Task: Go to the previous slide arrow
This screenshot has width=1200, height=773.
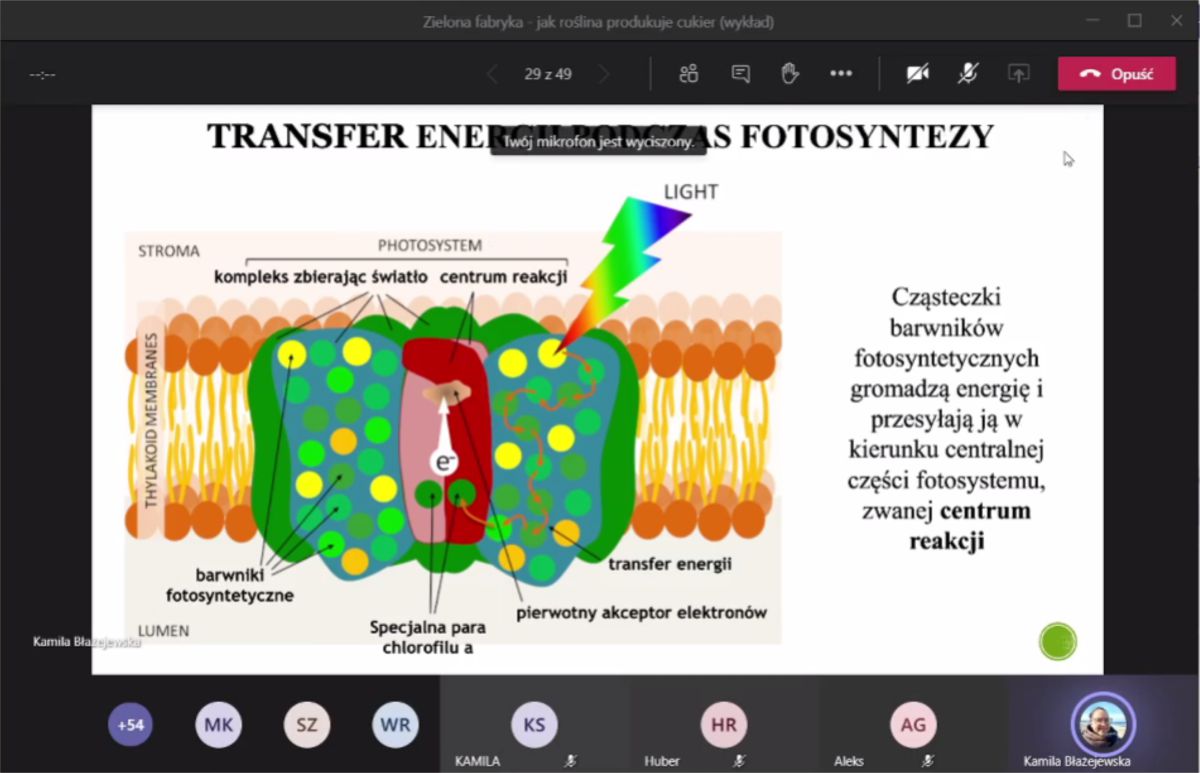Action: 492,74
